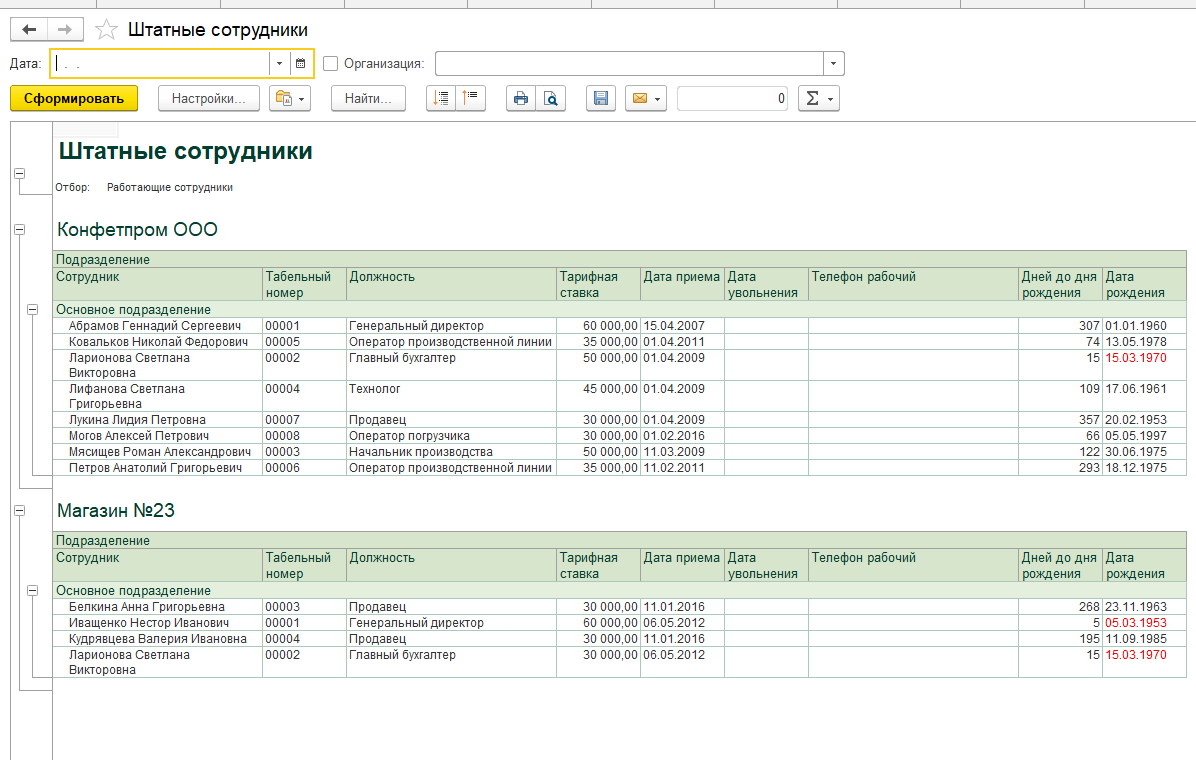Click the 45 000,00 tariff cell

599,396
